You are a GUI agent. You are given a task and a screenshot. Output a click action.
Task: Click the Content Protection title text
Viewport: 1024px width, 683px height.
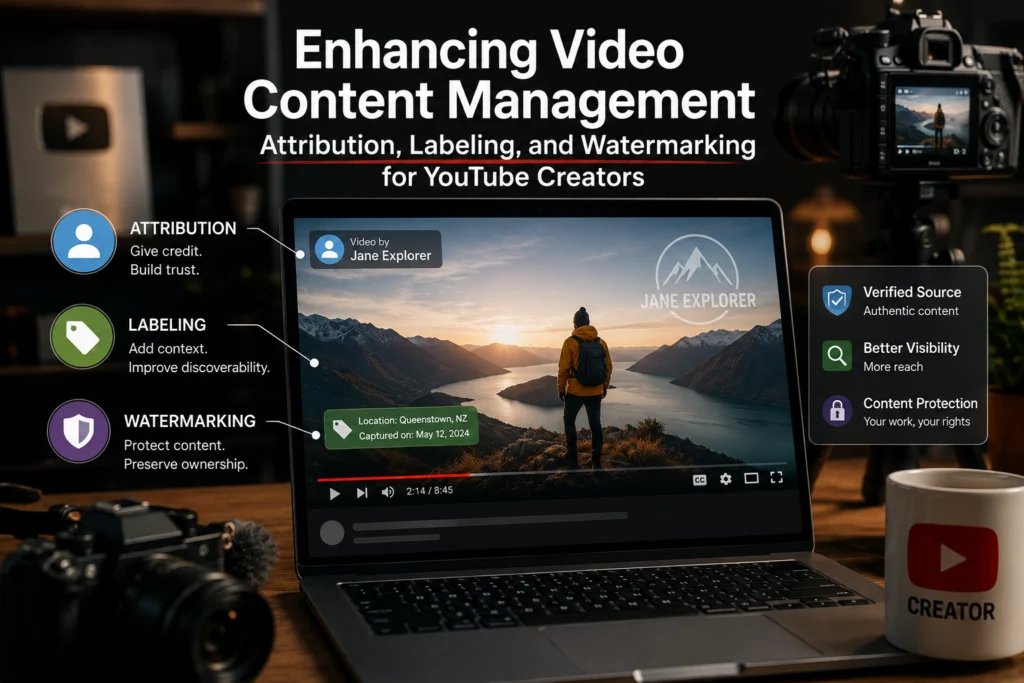pyautogui.click(x=920, y=403)
